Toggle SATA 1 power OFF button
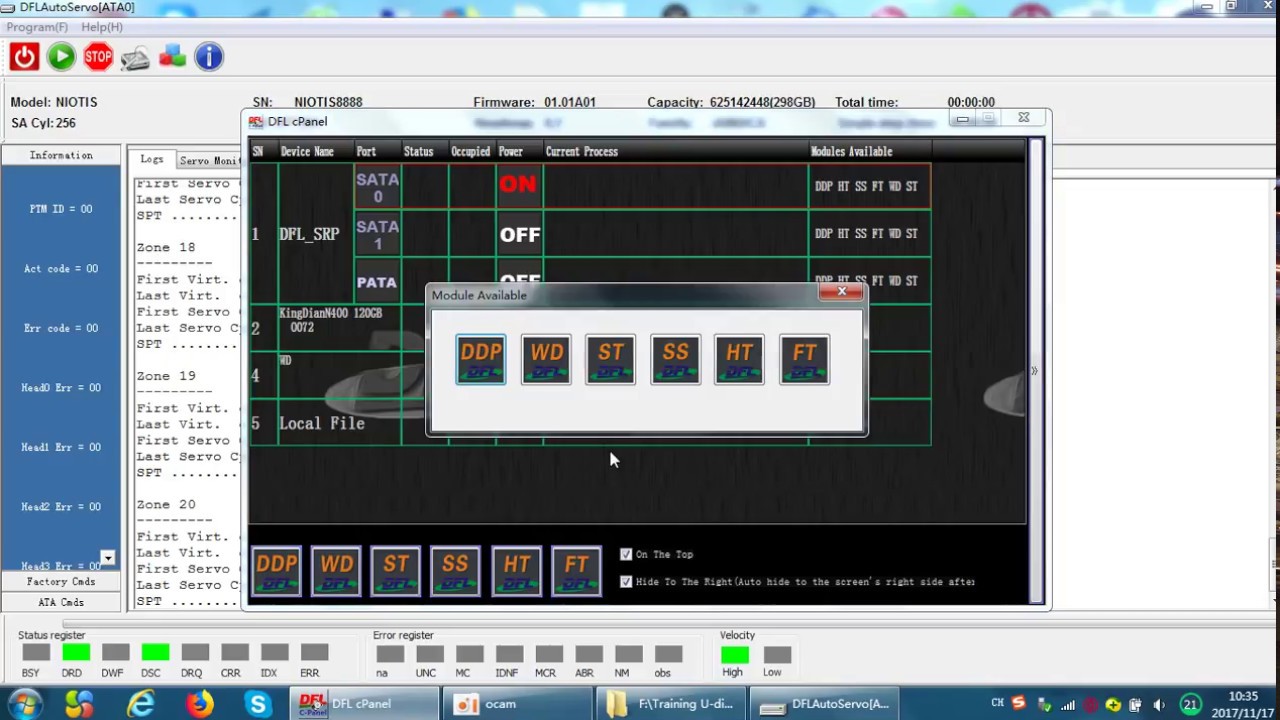Screen dimensions: 1280x720 click(519, 234)
